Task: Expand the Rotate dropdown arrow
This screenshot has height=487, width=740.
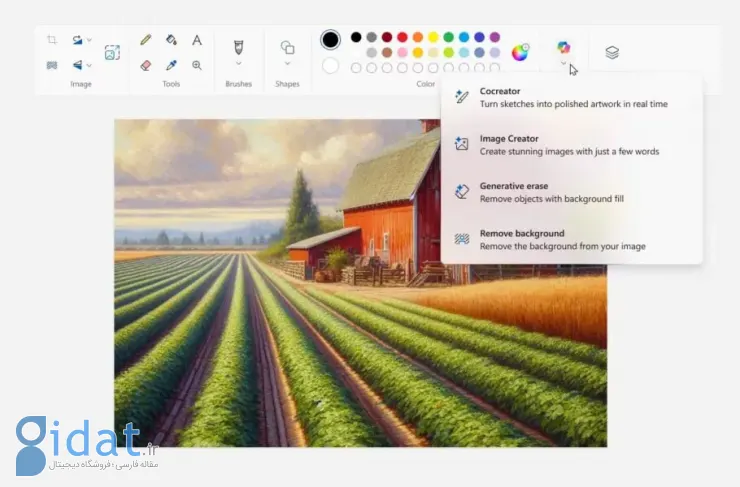Action: tap(89, 40)
